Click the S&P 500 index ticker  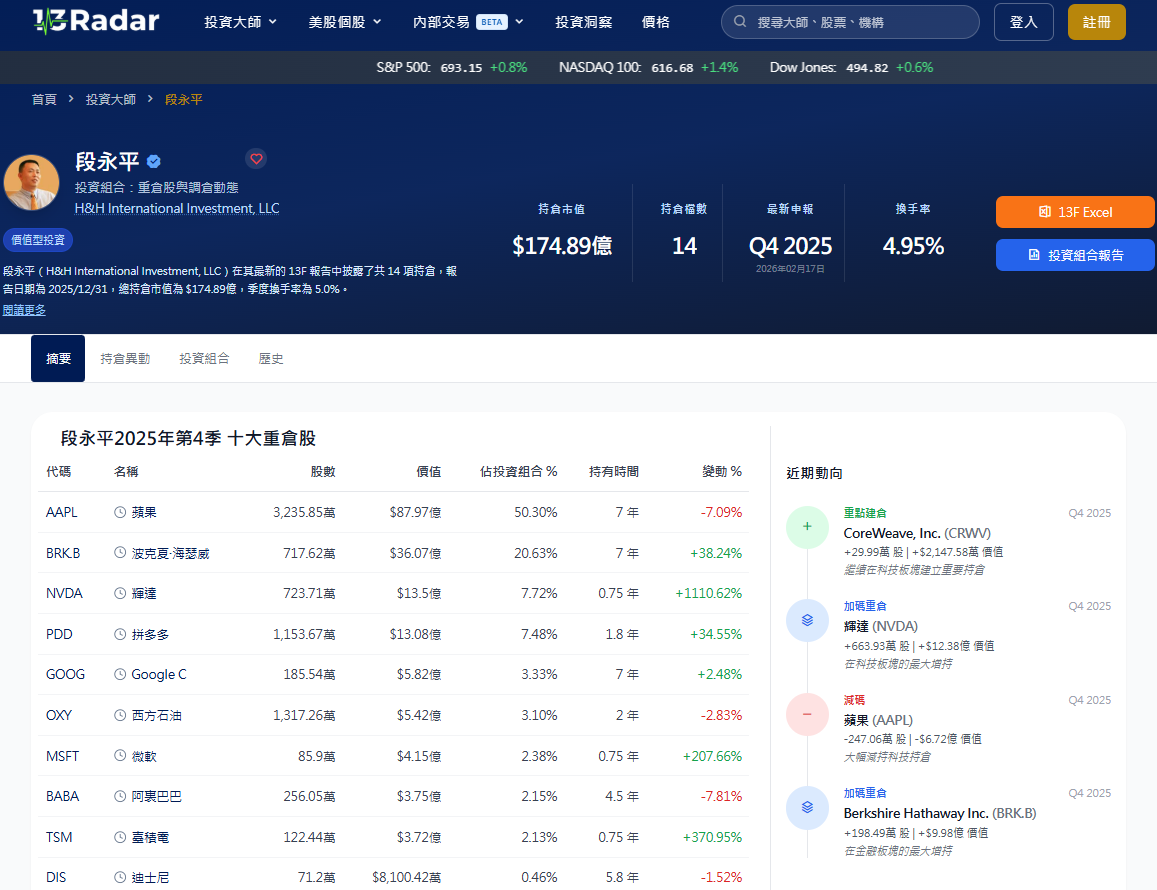tap(452, 67)
